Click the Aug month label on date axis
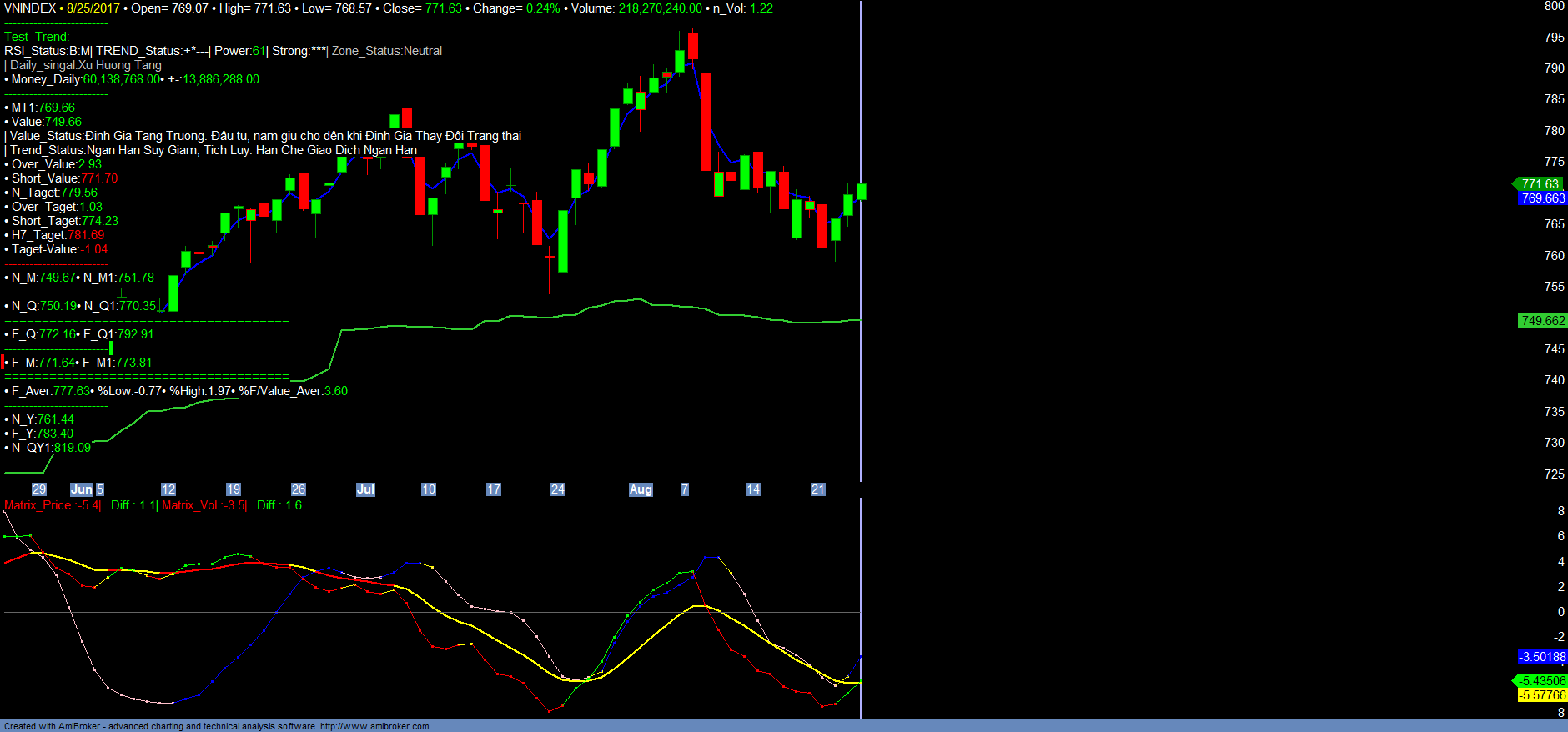 pyautogui.click(x=640, y=489)
